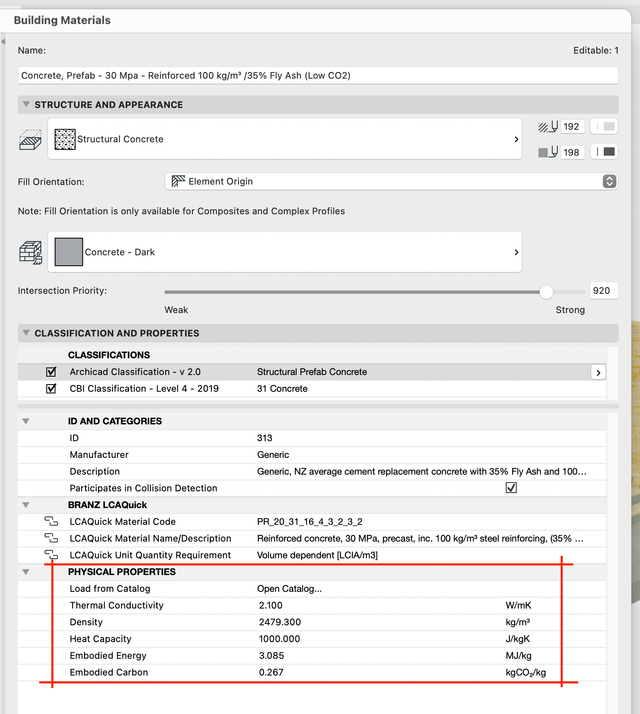Uncheck CBI Classification - Level 4 - 2019 checkbox
This screenshot has width=640, height=714.
click(x=51, y=388)
